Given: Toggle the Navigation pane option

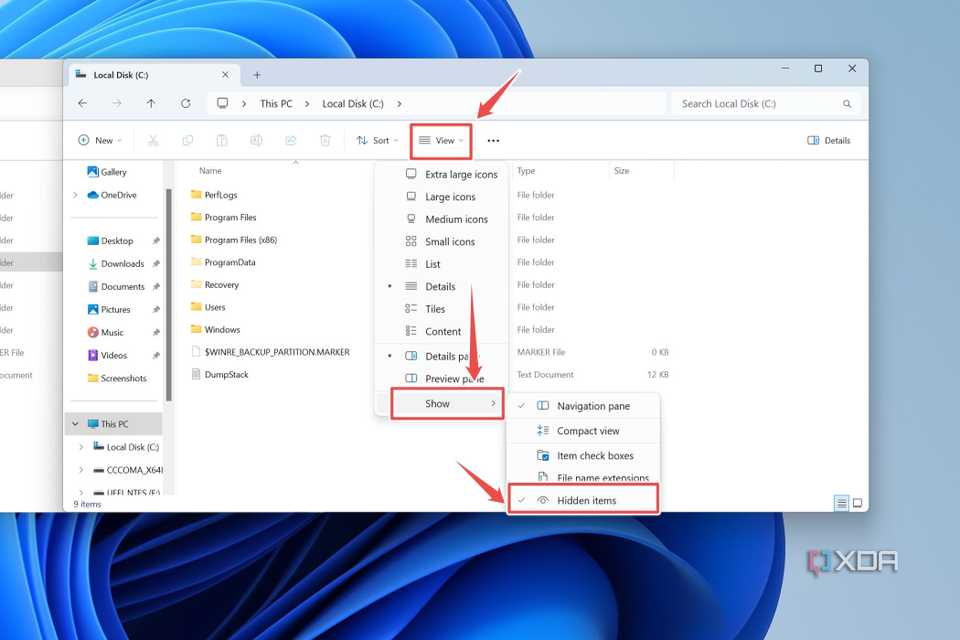Looking at the screenshot, I should coord(592,406).
